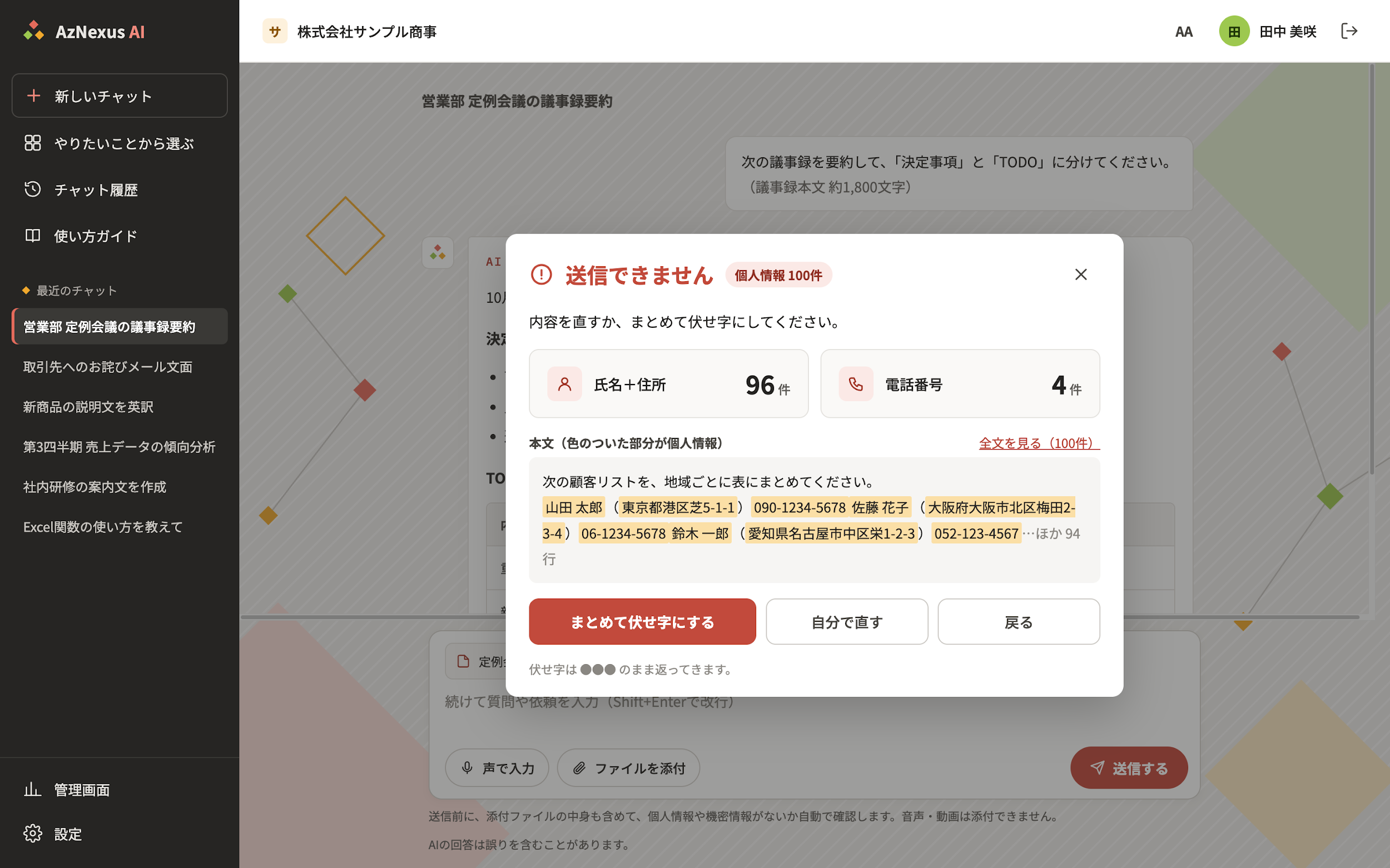Viewport: 1390px width, 868px height.
Task: Open 取引先へのお詫びメール文面 chat
Action: pos(120,366)
